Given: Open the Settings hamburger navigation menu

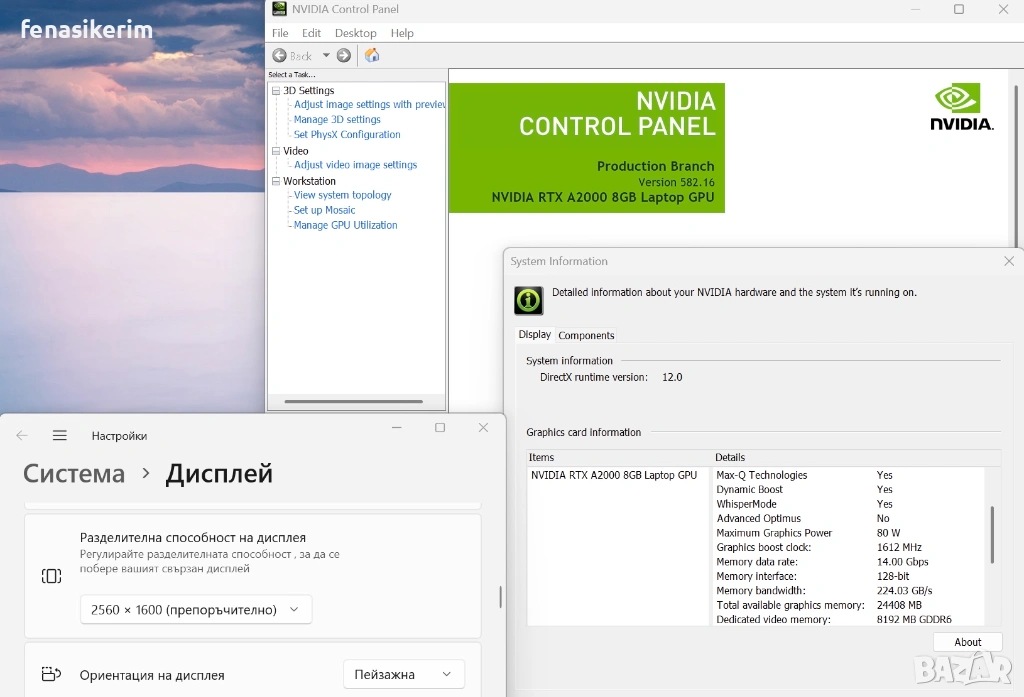Looking at the screenshot, I should click(x=60, y=436).
